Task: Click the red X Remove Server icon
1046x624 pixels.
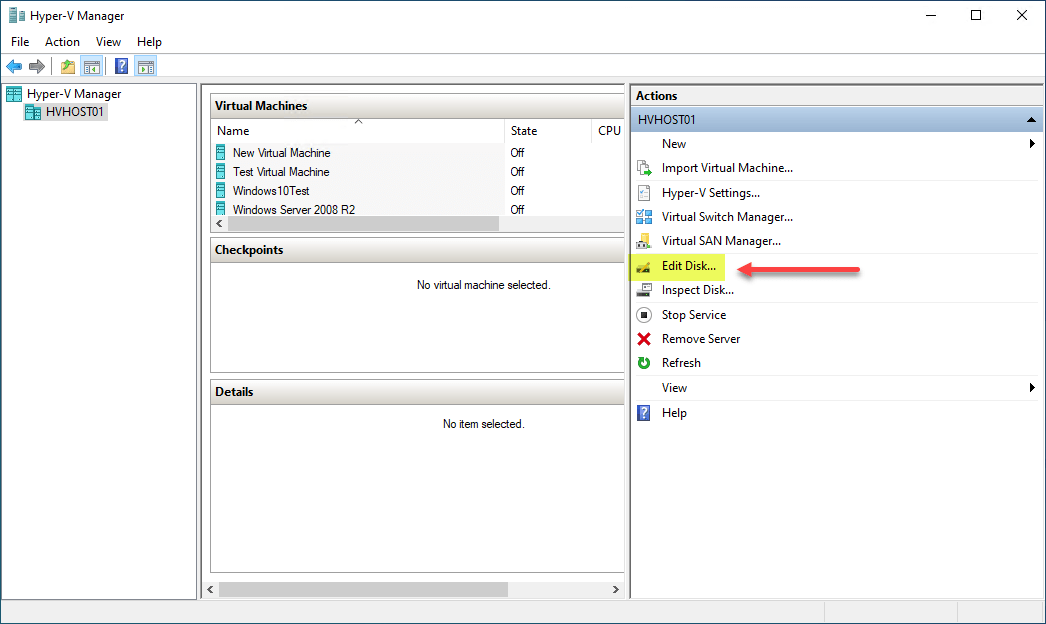Action: tap(644, 339)
